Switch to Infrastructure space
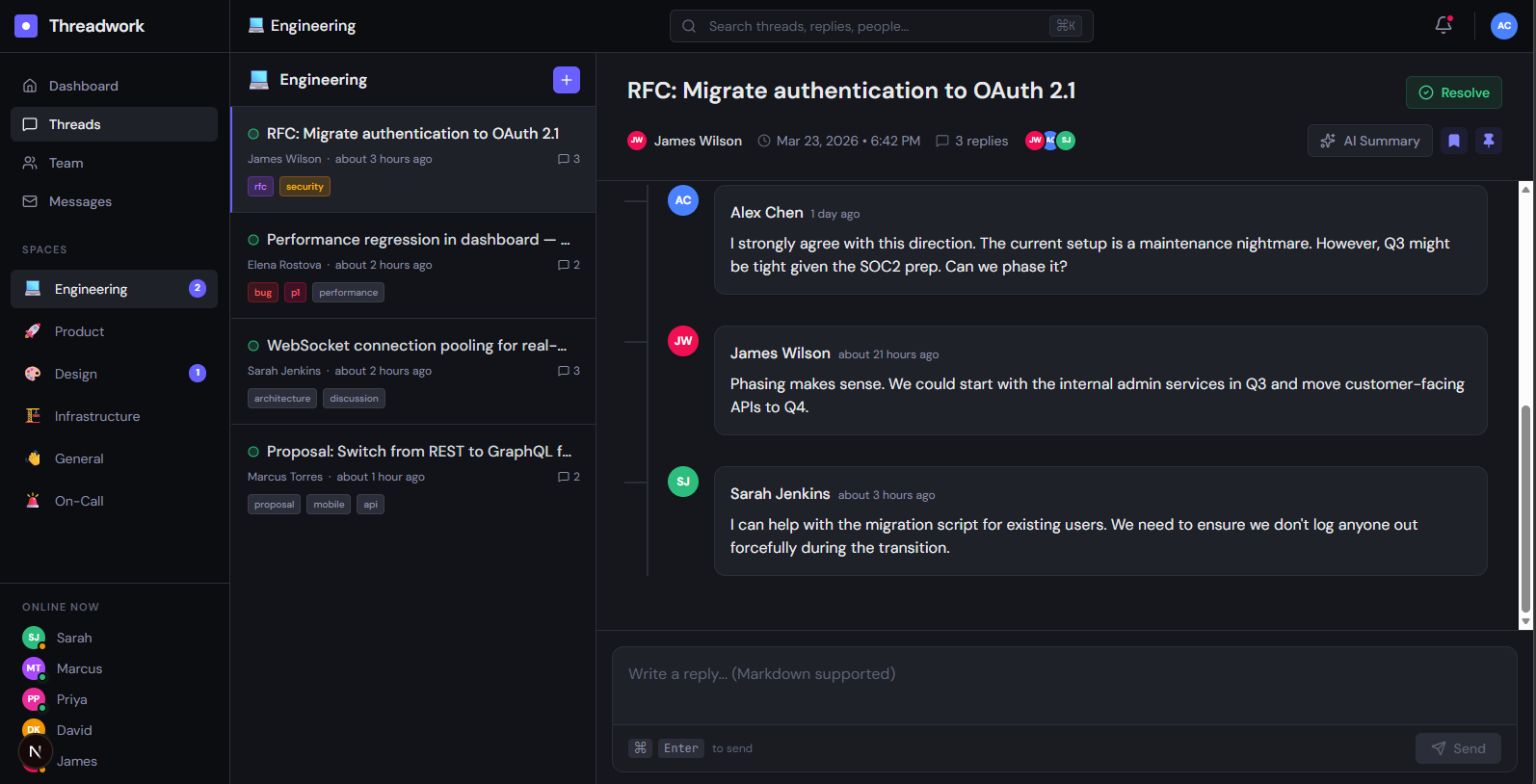 click(x=97, y=416)
